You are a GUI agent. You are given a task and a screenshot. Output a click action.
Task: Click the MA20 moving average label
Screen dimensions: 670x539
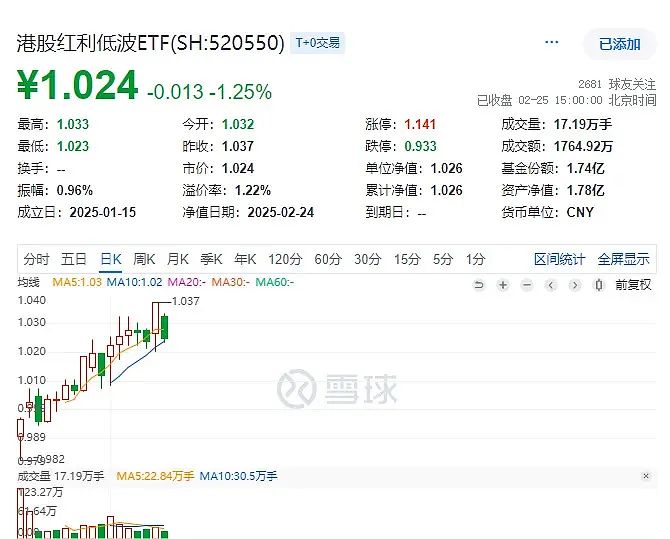(187, 282)
